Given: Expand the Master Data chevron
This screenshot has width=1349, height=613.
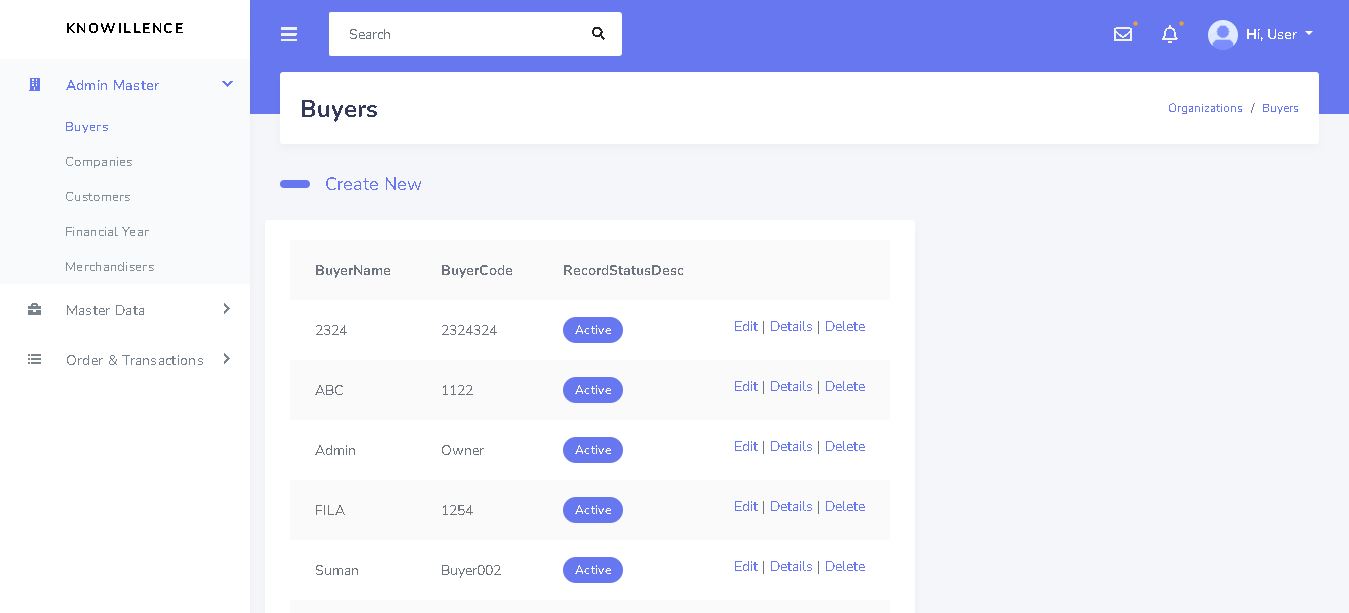Looking at the screenshot, I should pos(226,309).
